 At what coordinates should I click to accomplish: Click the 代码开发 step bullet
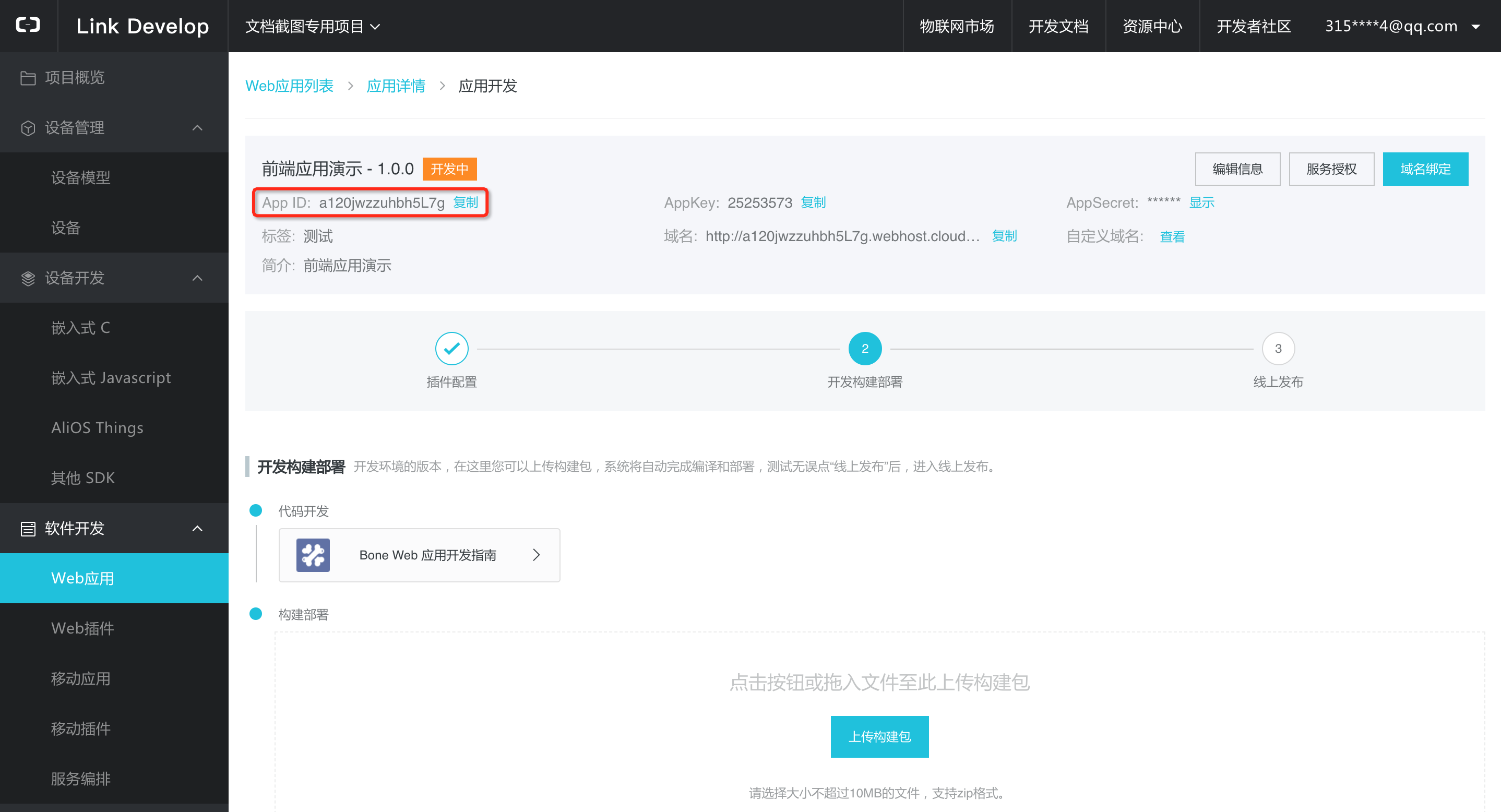255,510
